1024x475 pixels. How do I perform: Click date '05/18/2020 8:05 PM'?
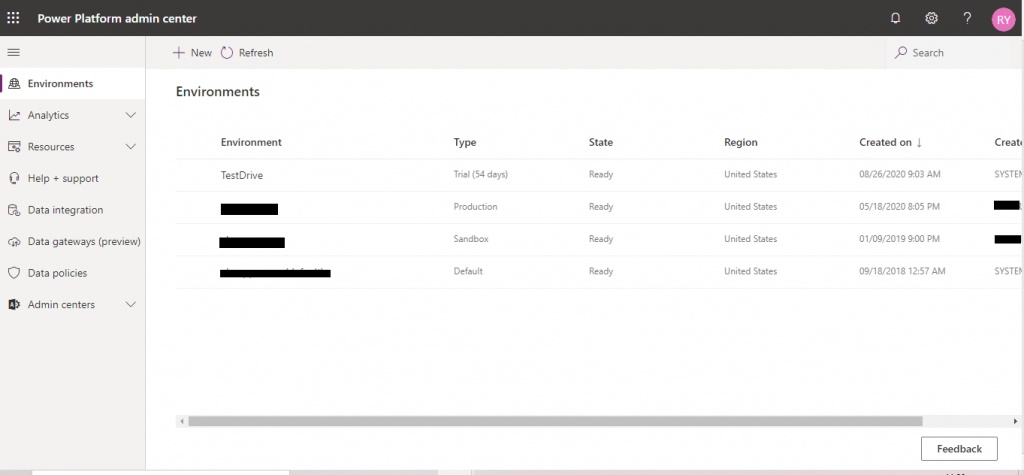pos(899,206)
